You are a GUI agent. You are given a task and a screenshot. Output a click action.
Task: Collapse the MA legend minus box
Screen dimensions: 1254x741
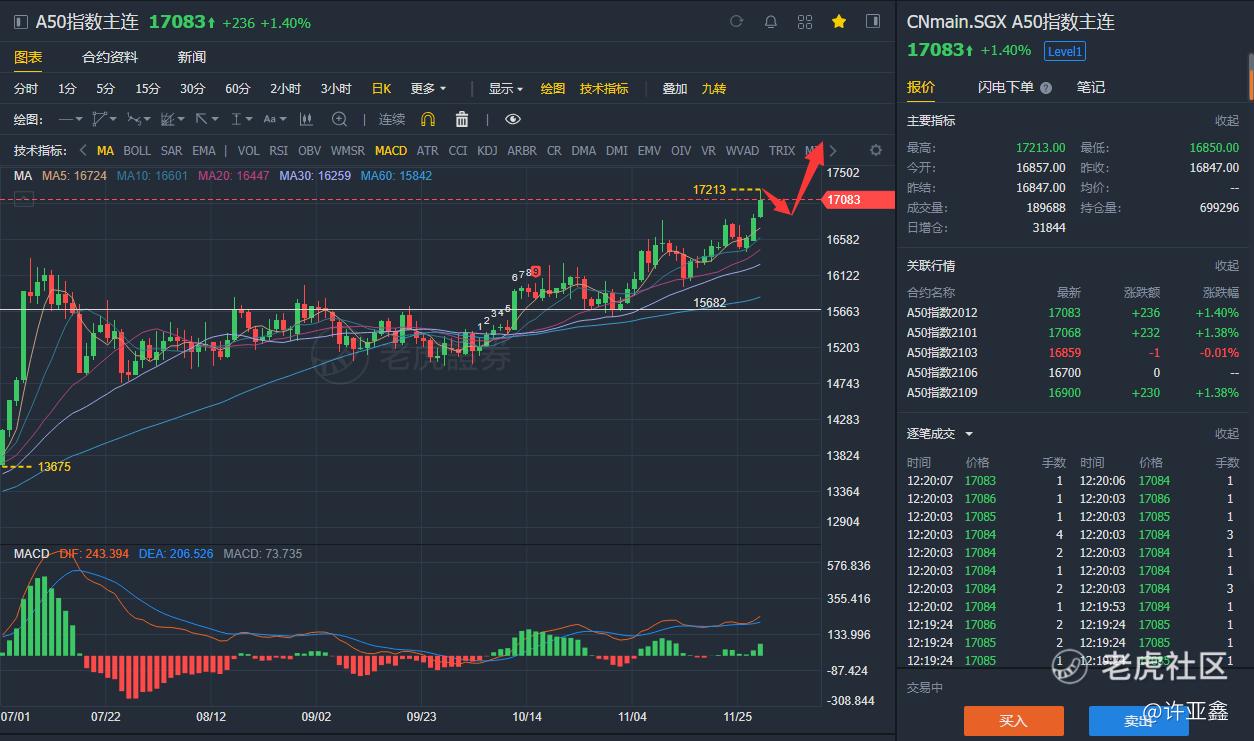tap(23, 199)
